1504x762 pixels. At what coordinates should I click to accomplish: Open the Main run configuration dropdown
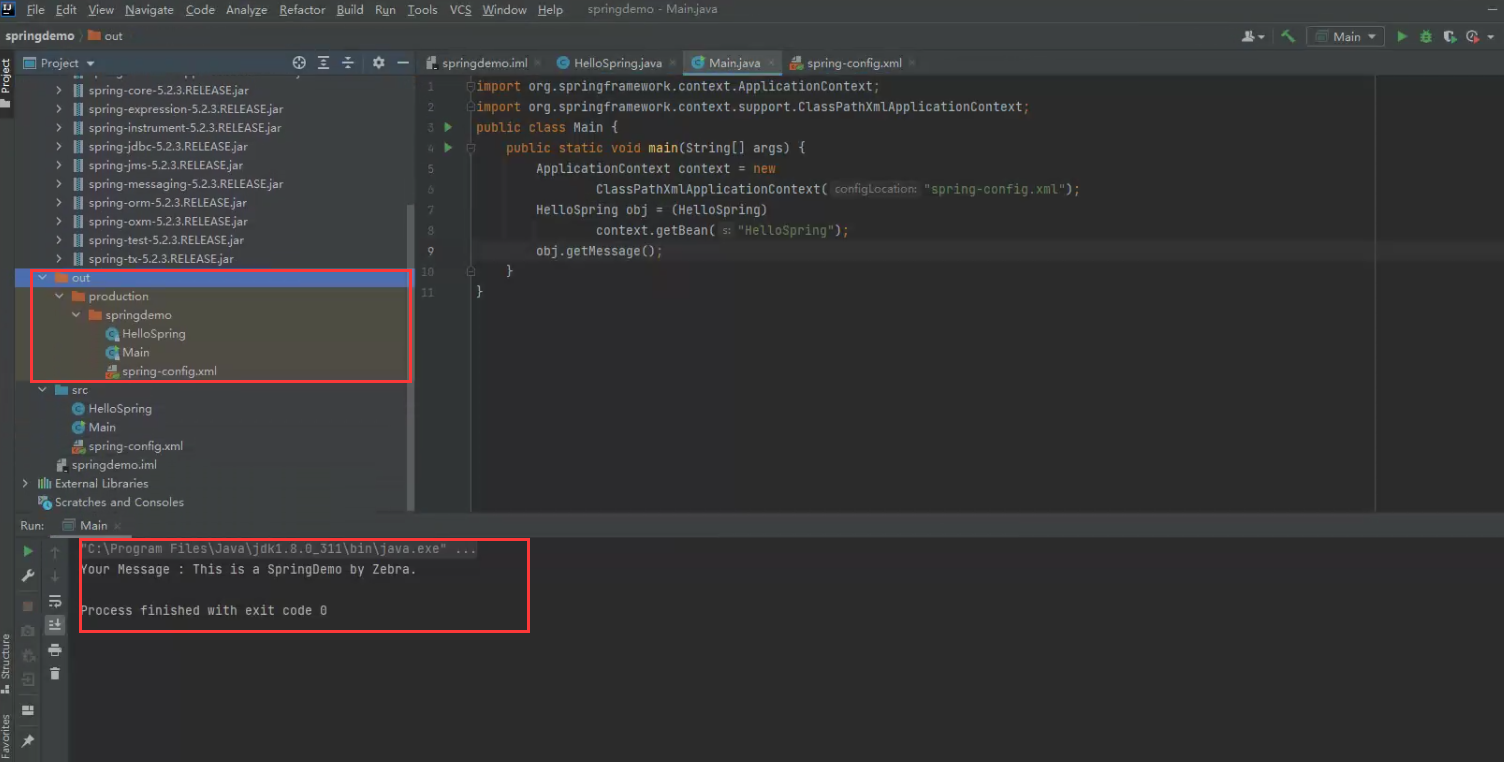(x=1345, y=36)
